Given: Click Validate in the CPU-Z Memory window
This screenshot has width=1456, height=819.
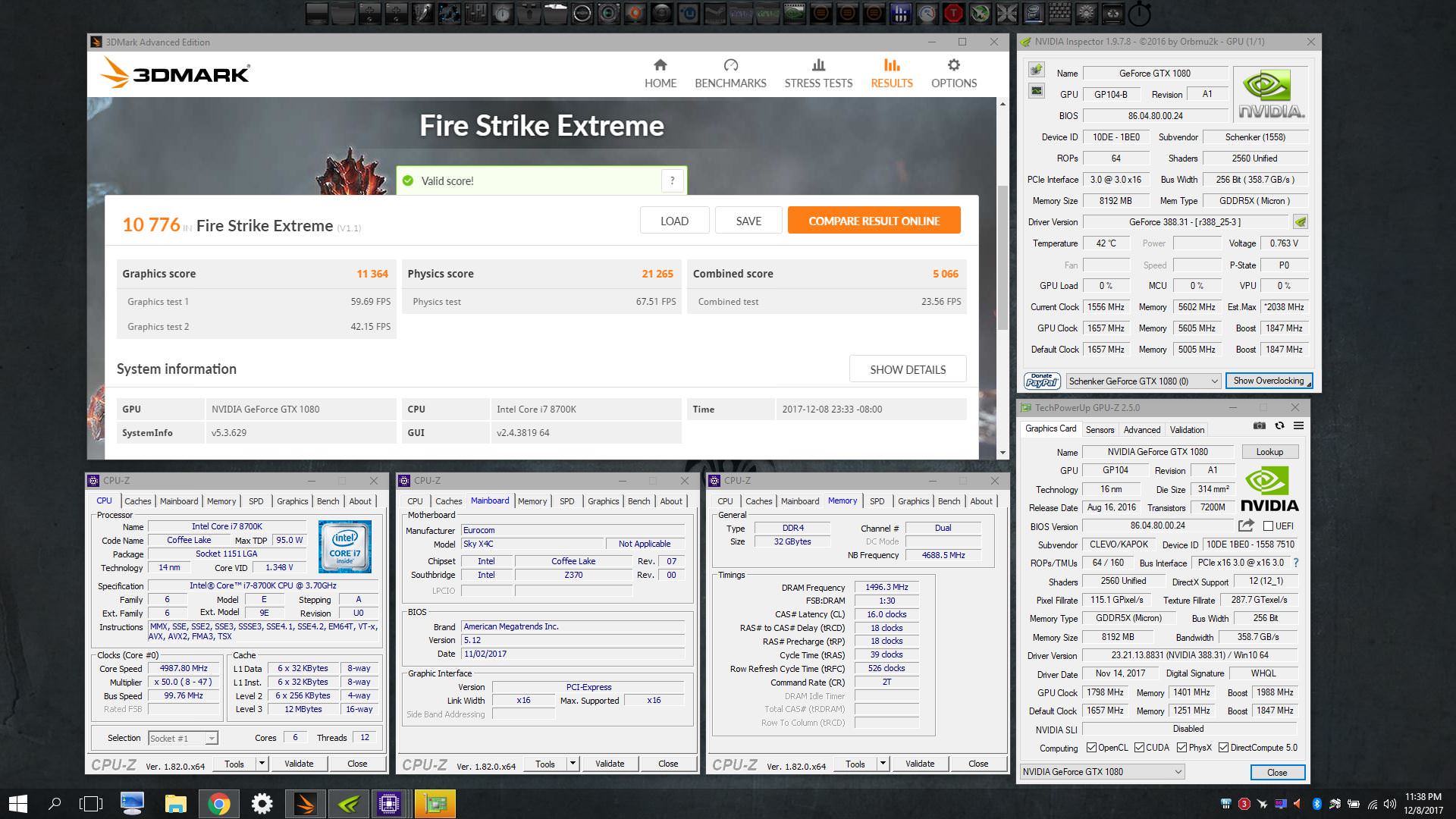Looking at the screenshot, I should coord(920,764).
